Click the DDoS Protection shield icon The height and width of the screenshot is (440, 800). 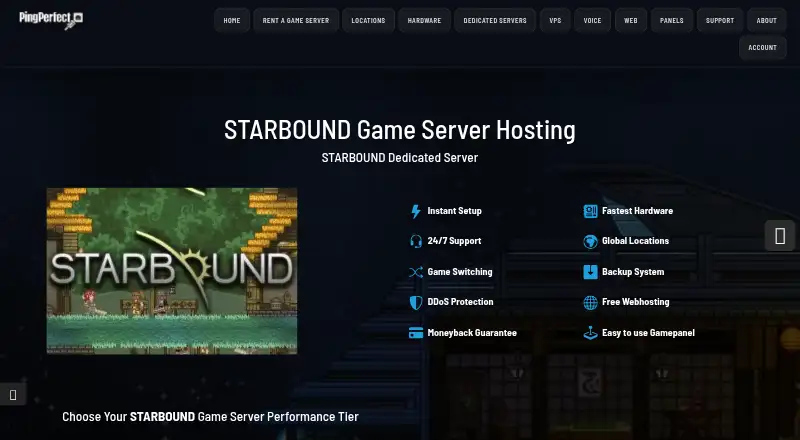pos(416,303)
